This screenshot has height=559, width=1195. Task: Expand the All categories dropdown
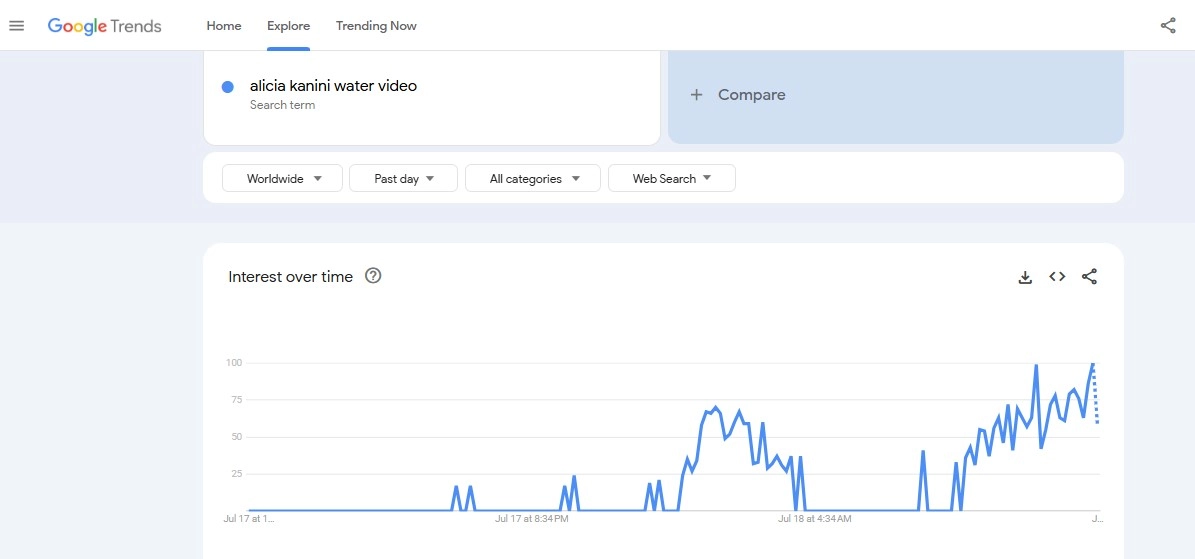pyautogui.click(x=532, y=179)
